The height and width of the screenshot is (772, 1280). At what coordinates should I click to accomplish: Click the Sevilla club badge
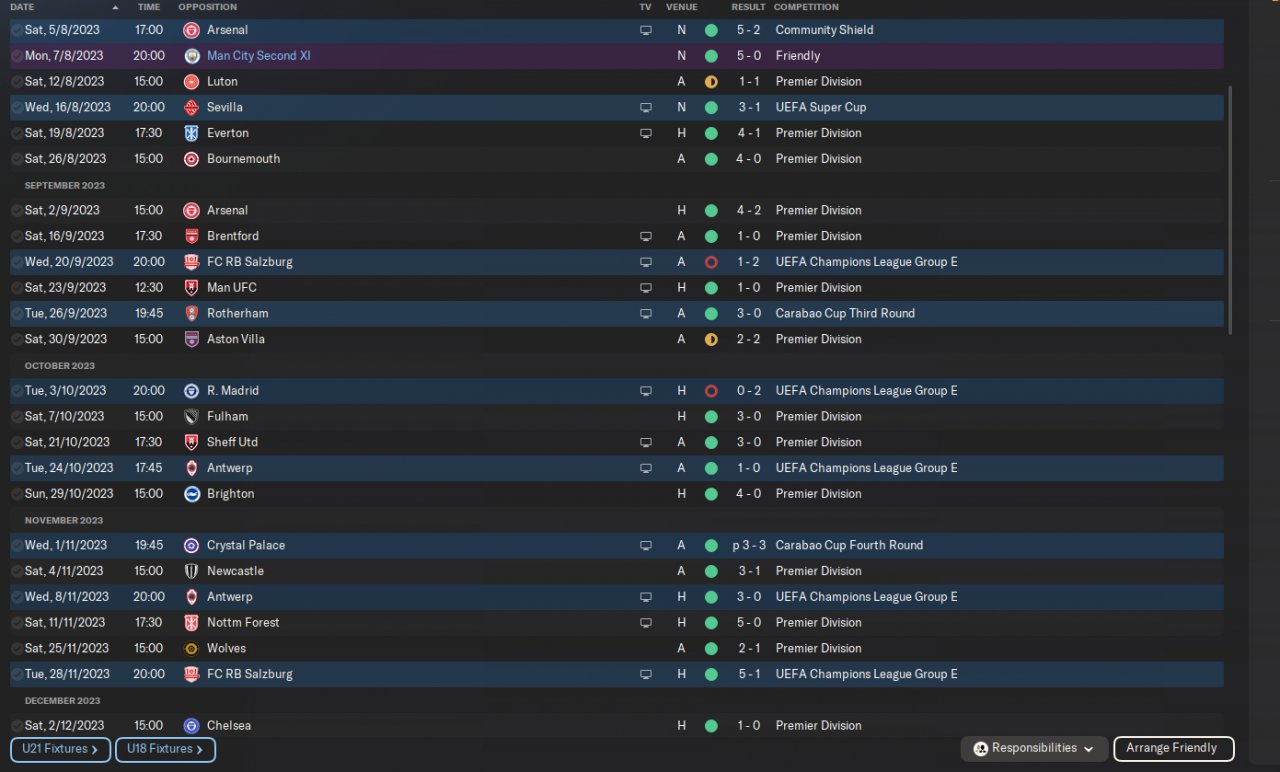(x=192, y=107)
